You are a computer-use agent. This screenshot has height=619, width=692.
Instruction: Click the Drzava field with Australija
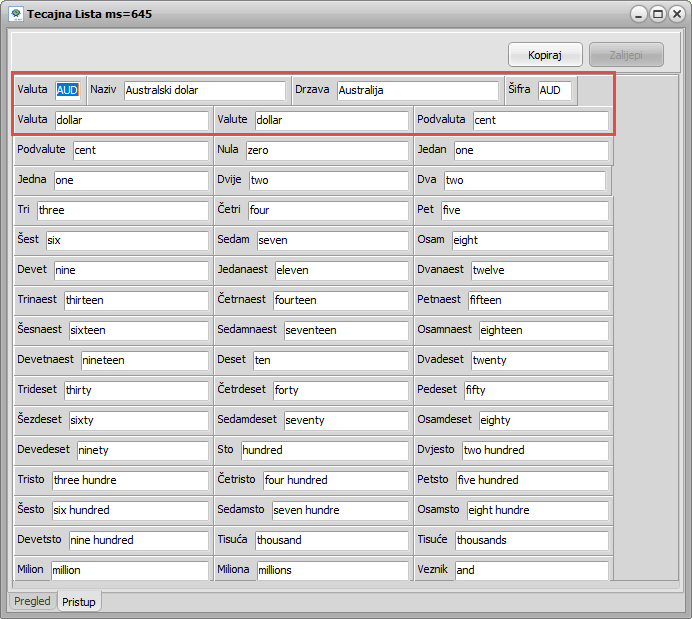[x=417, y=90]
